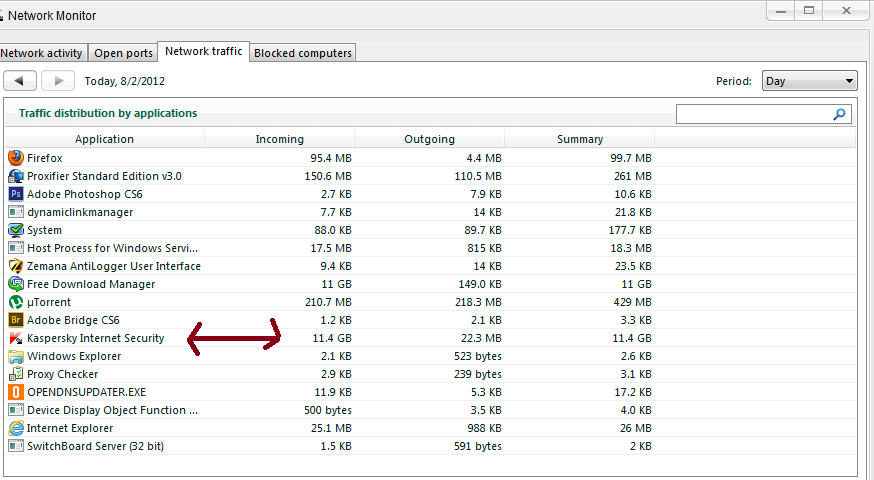Click the forward arrow next-day button
This screenshot has width=874, height=480.
58,81
